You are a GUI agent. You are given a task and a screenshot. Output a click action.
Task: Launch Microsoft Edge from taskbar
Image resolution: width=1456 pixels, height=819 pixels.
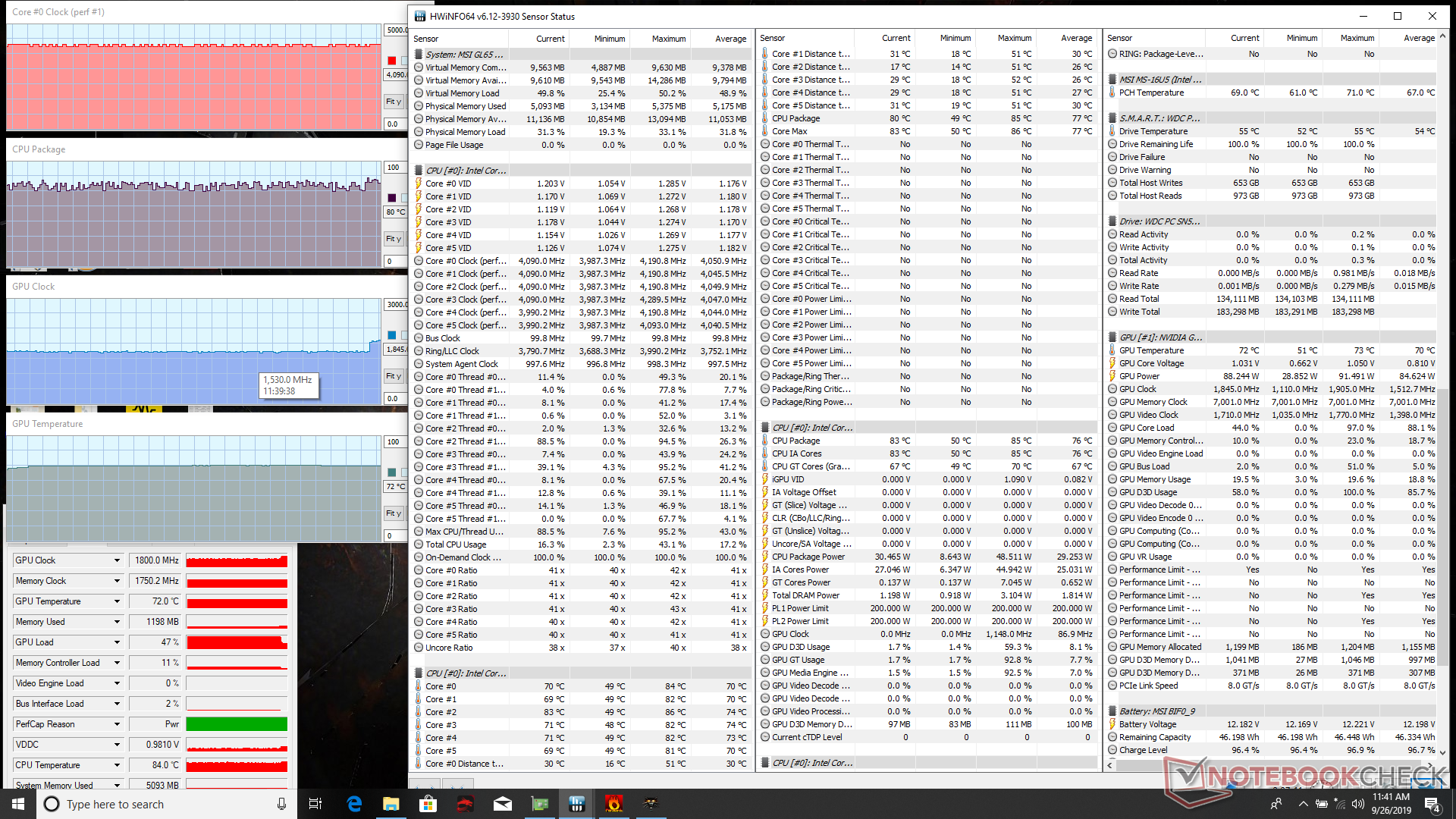point(354,804)
